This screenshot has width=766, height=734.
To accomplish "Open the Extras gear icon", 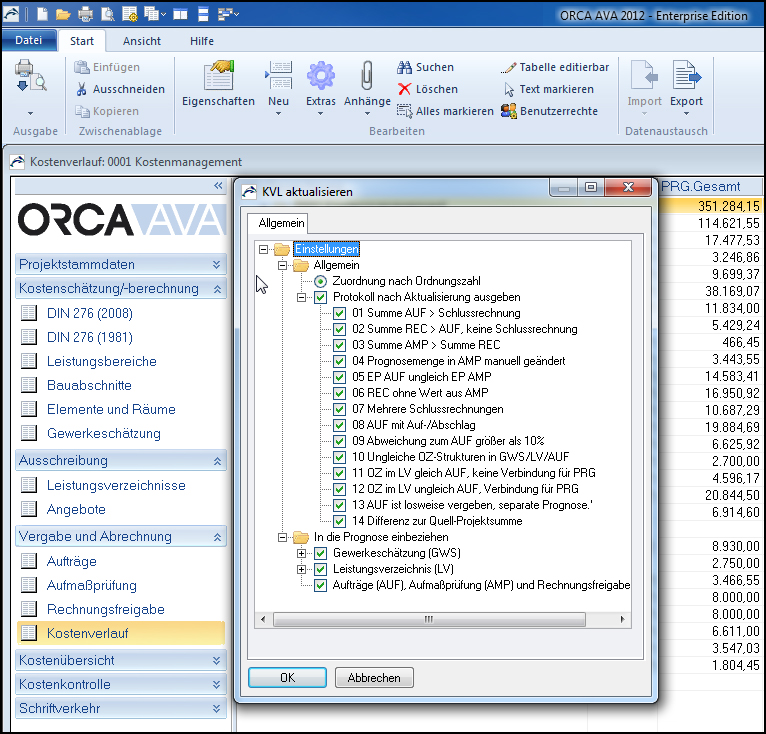I will (x=321, y=77).
